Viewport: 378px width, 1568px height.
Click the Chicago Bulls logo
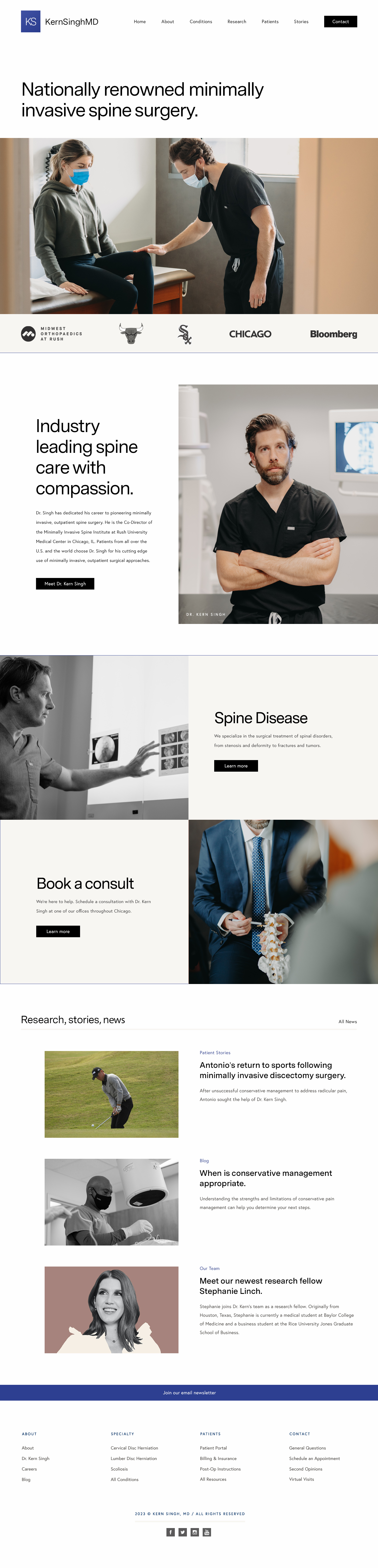131,334
